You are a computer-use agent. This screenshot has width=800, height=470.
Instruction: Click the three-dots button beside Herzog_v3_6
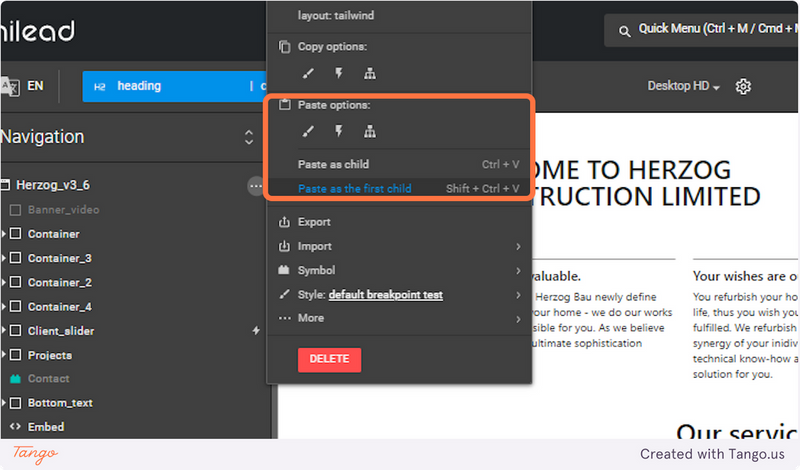pos(256,186)
